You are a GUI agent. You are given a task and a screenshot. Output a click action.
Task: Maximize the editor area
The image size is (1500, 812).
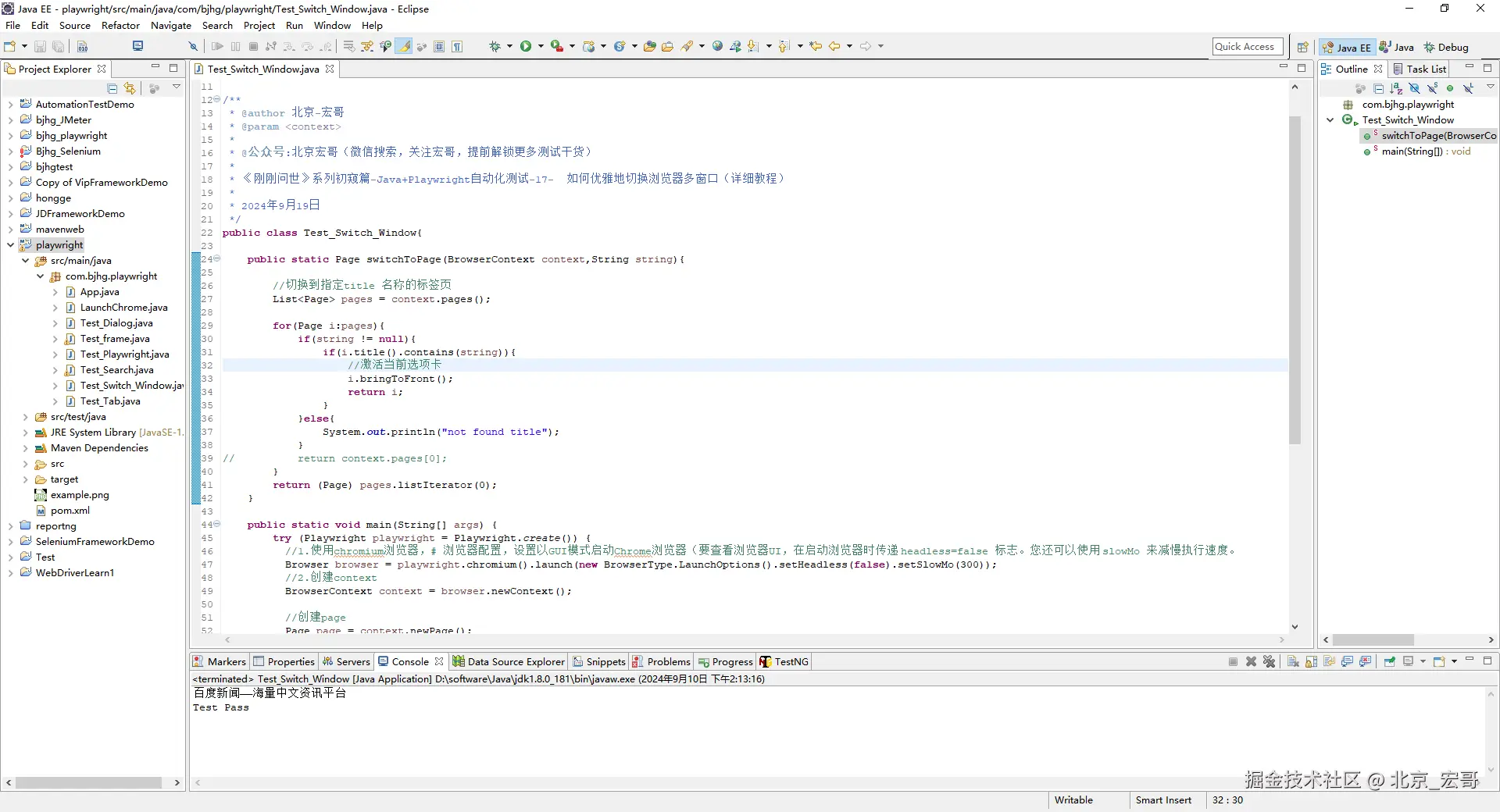pos(1302,68)
